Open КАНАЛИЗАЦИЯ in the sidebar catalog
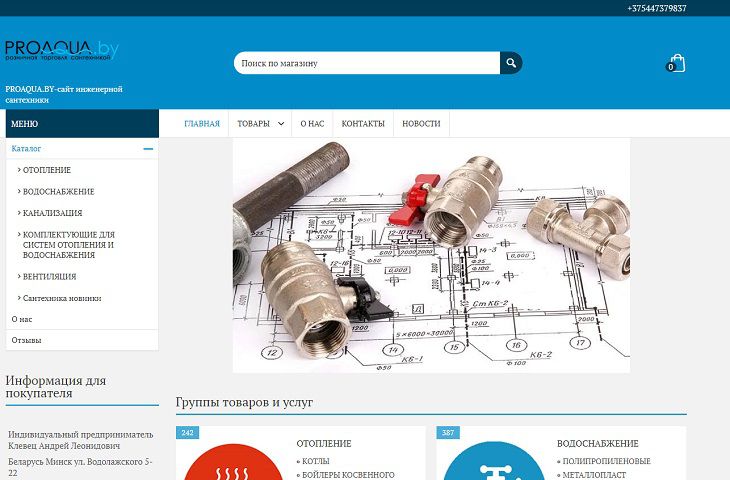The image size is (730, 480). (52, 213)
